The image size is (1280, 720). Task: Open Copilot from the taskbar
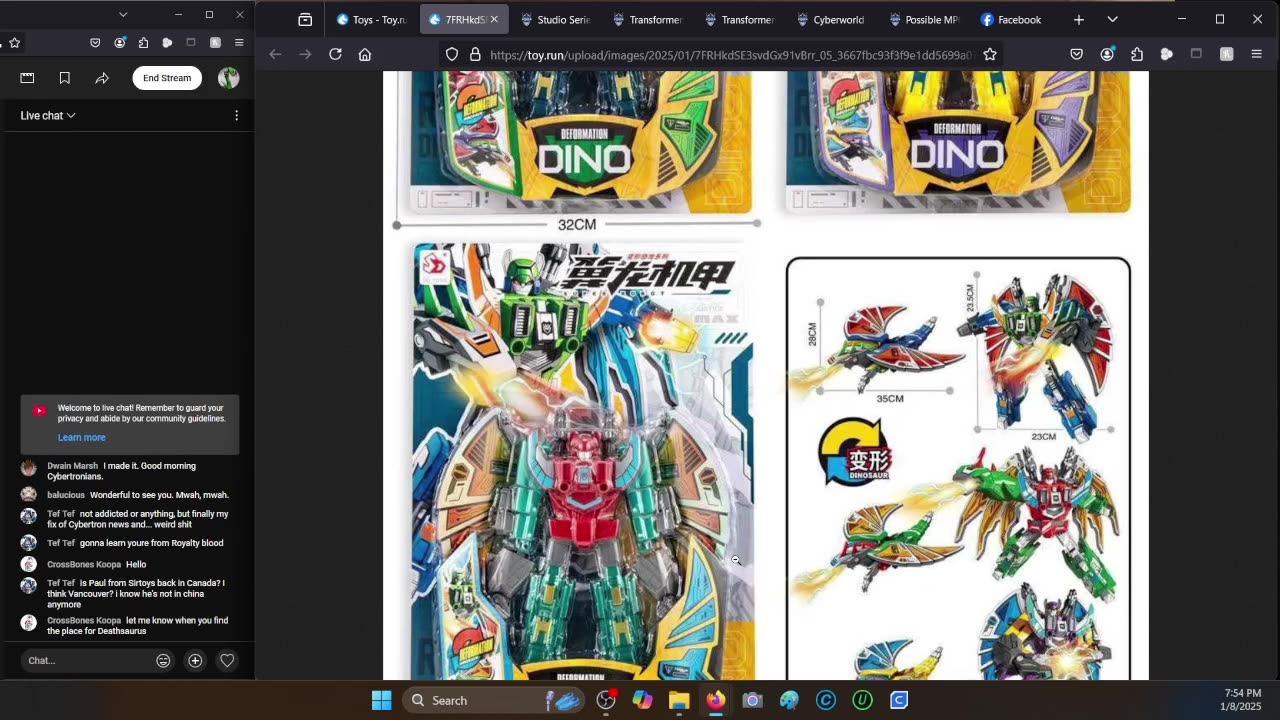(x=642, y=700)
